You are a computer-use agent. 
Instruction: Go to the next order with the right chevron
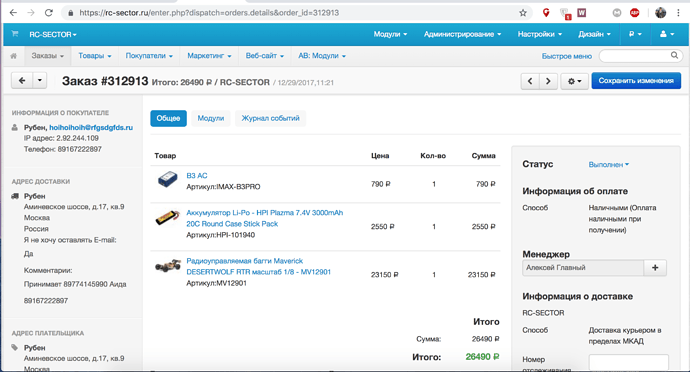[548, 81]
